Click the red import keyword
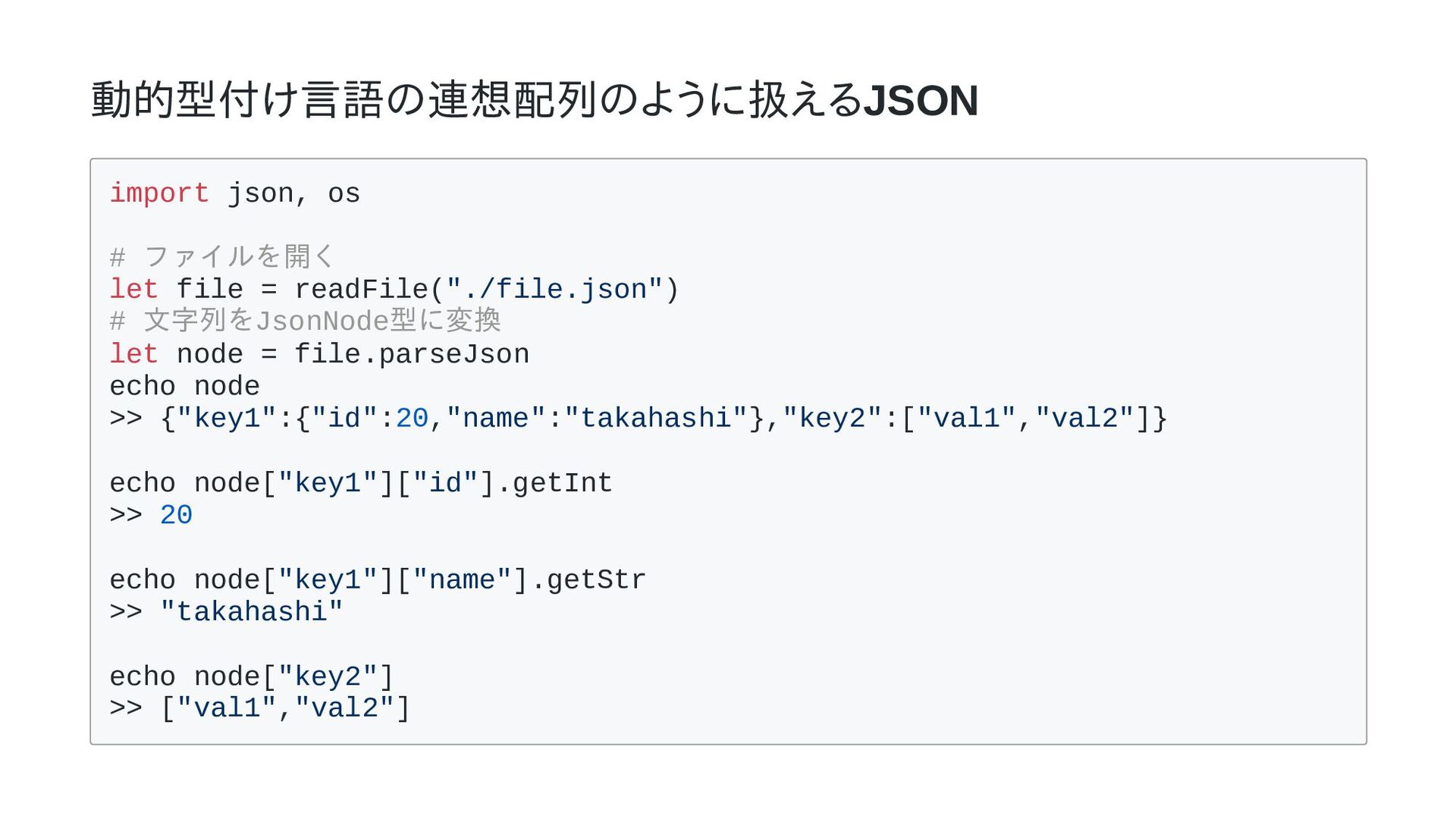The image size is (1456, 819). pos(159,193)
